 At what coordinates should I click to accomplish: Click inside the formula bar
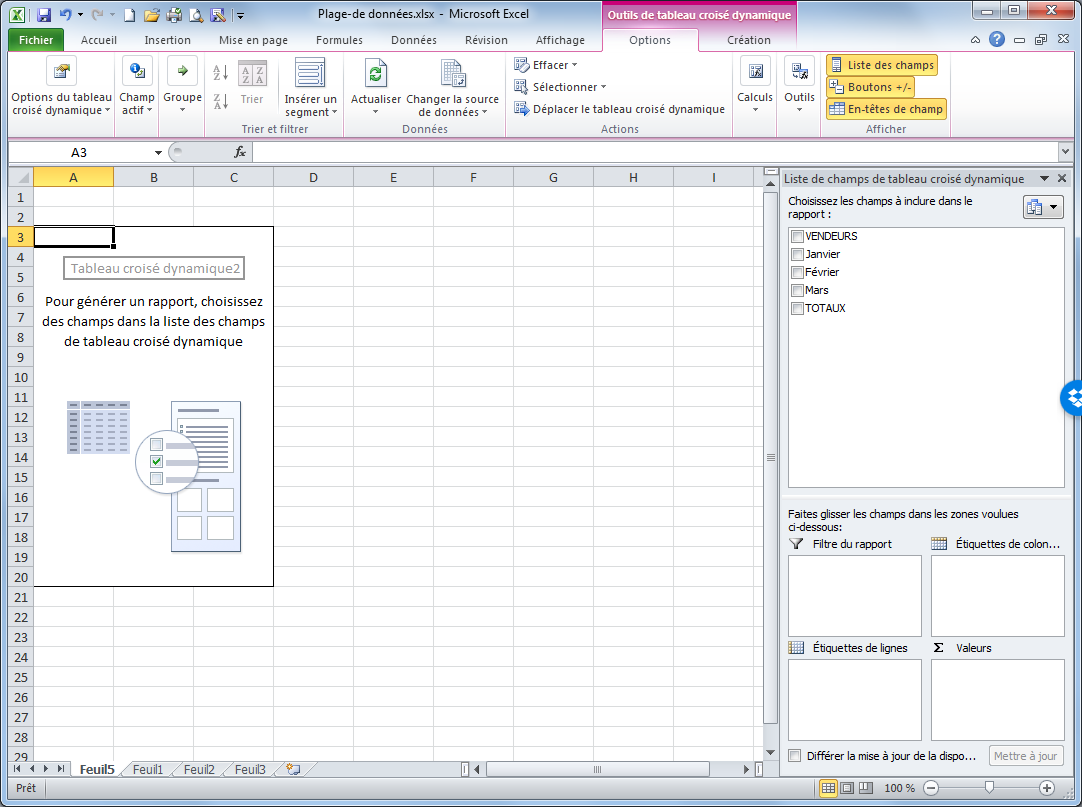[656, 152]
